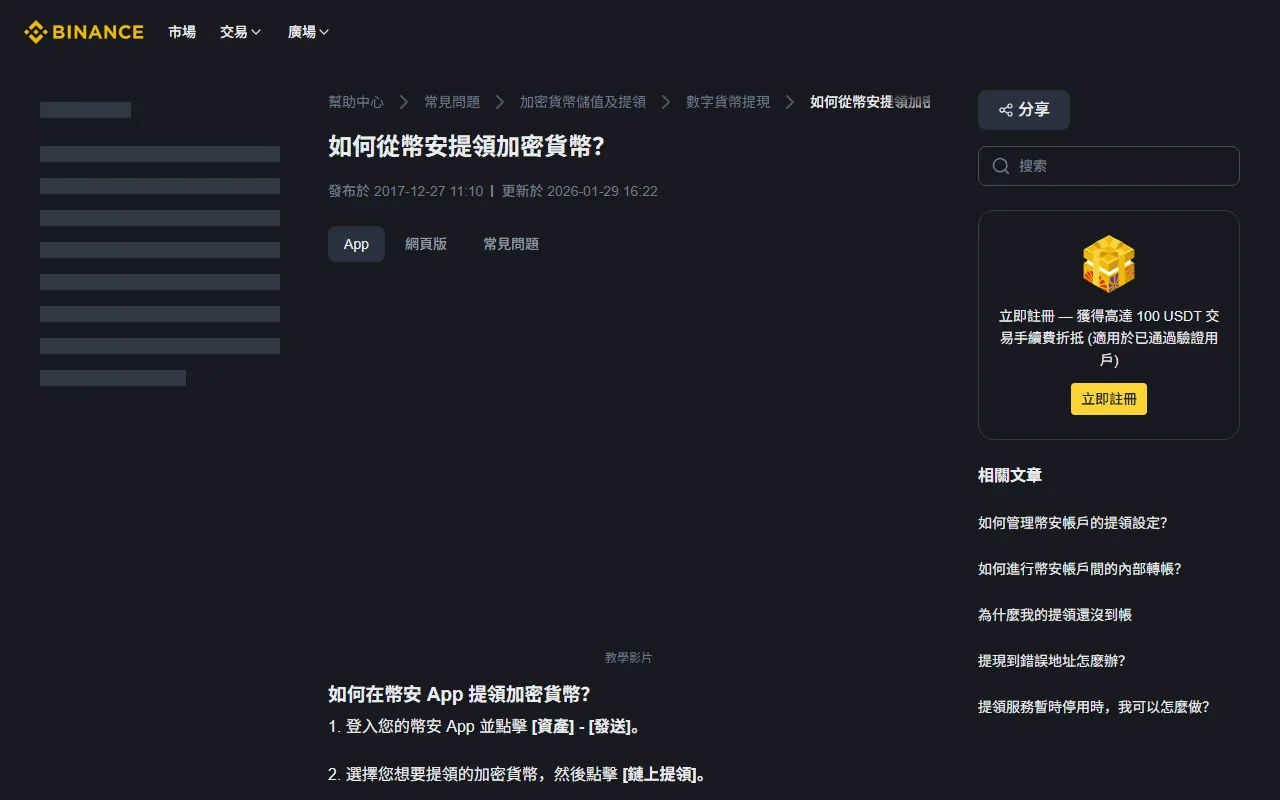Screen dimensions: 1280x800
Task: Expand the 交易 dropdown menu
Action: click(x=241, y=32)
